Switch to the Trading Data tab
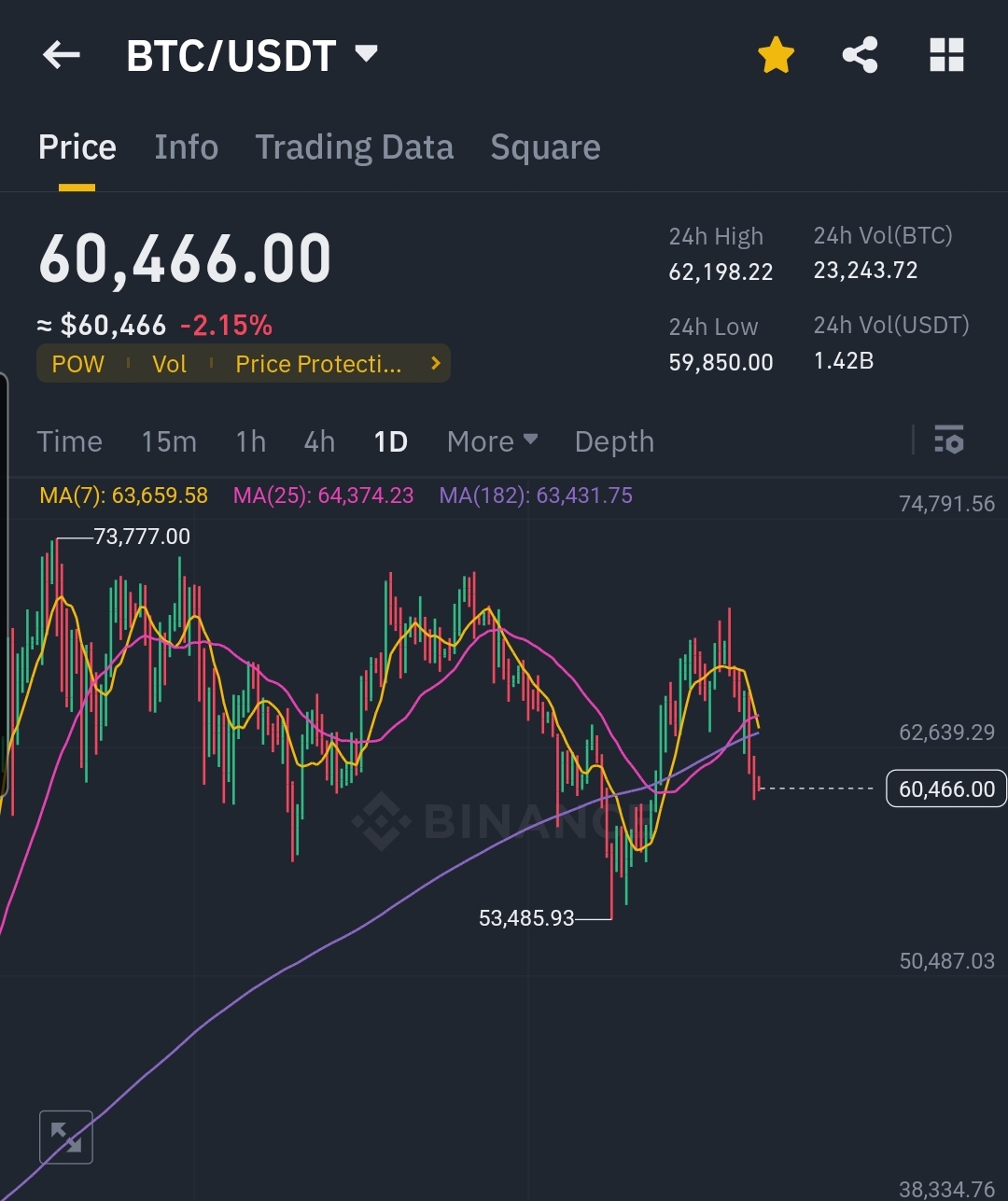The height and width of the screenshot is (1201, 1008). (355, 147)
